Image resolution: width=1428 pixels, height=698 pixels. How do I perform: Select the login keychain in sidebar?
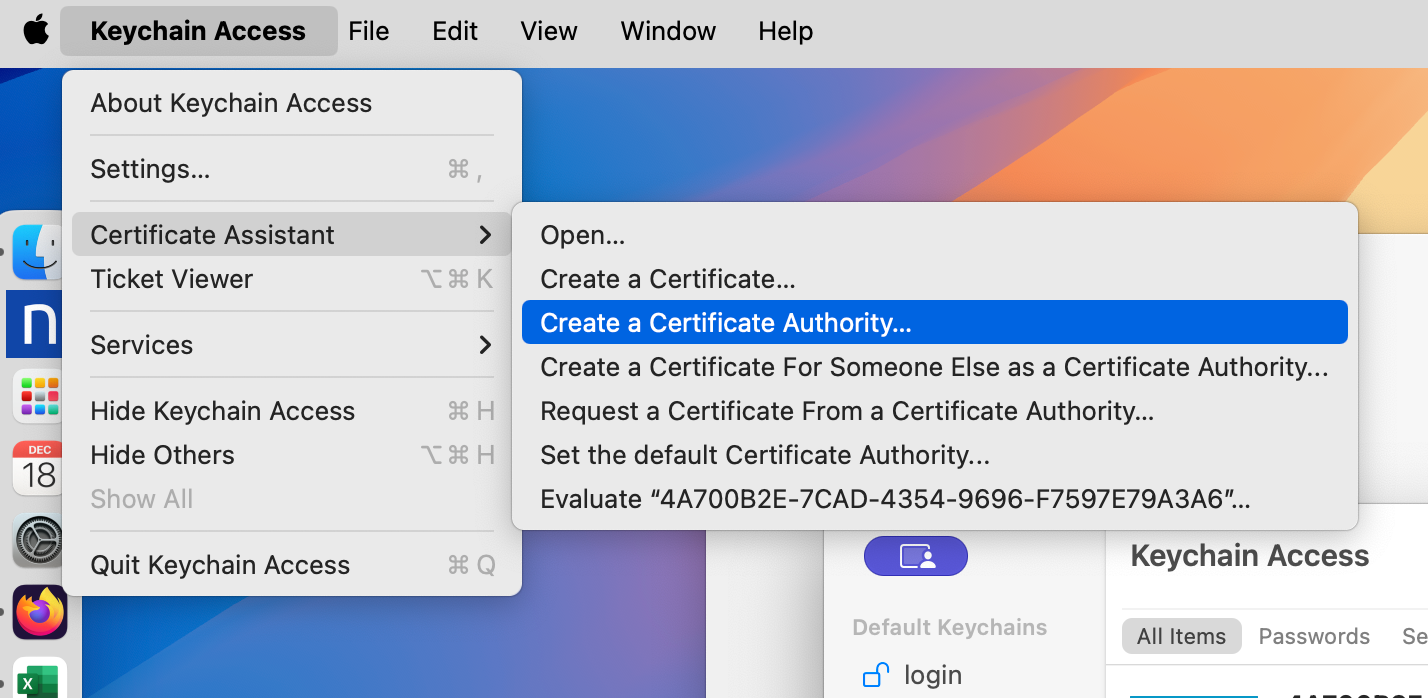pyautogui.click(x=932, y=675)
